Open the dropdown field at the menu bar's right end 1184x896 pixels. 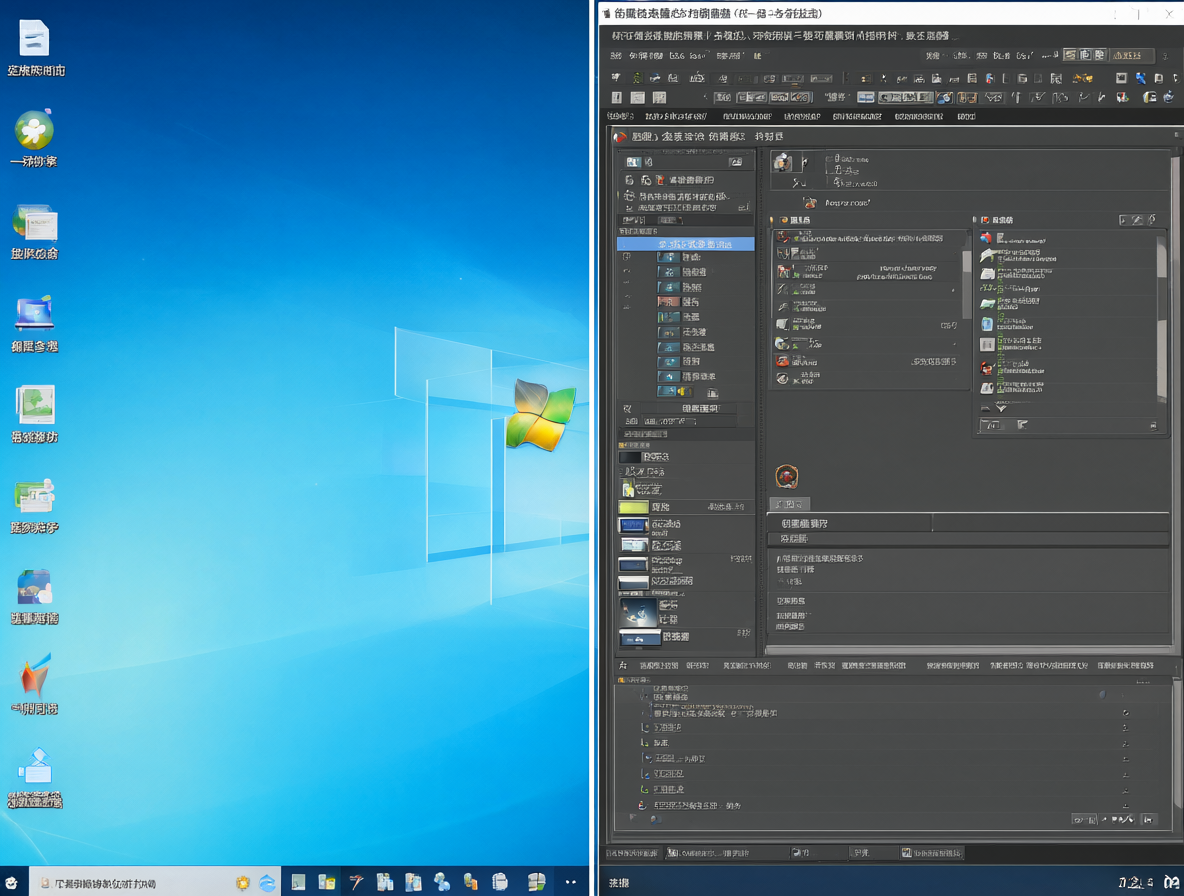click(x=1130, y=56)
